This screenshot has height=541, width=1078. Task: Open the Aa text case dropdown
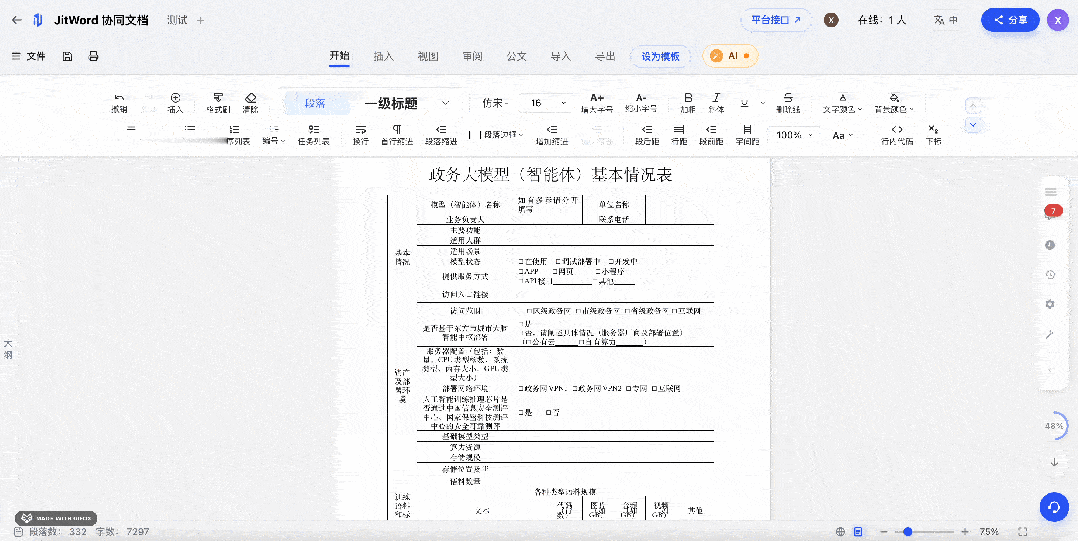[x=842, y=135]
